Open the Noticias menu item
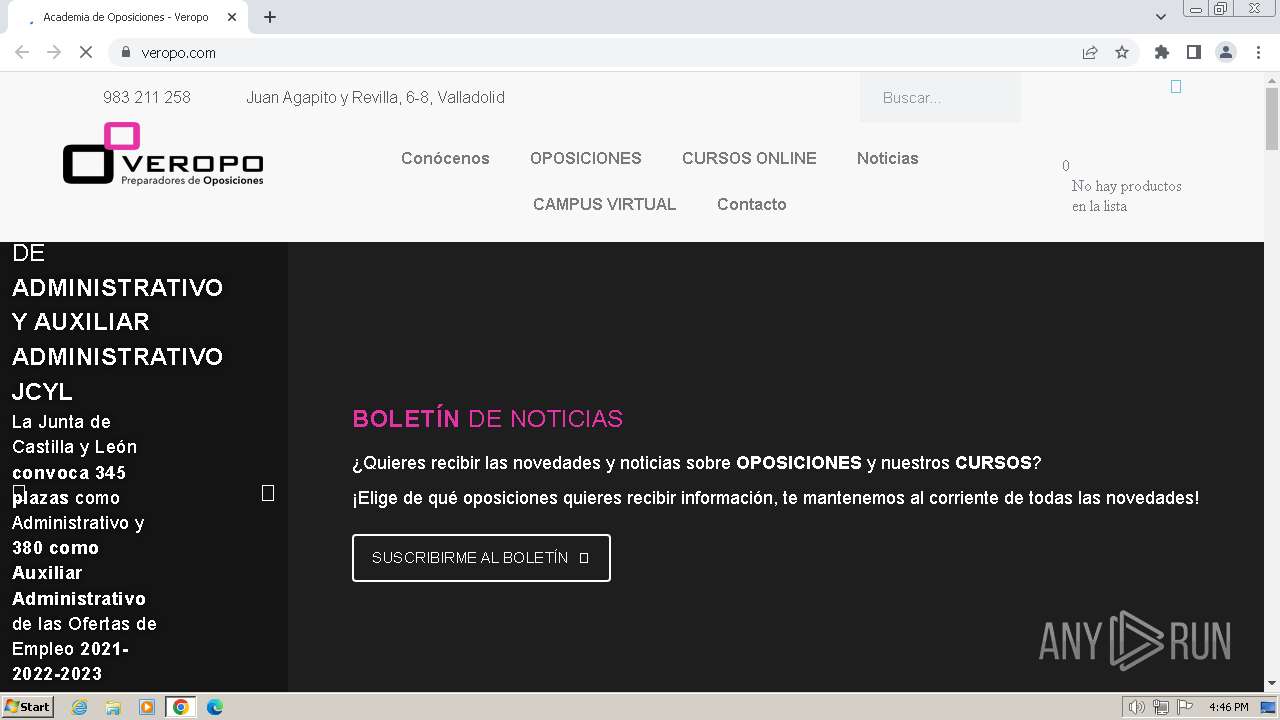This screenshot has height=720, width=1280. coord(887,158)
